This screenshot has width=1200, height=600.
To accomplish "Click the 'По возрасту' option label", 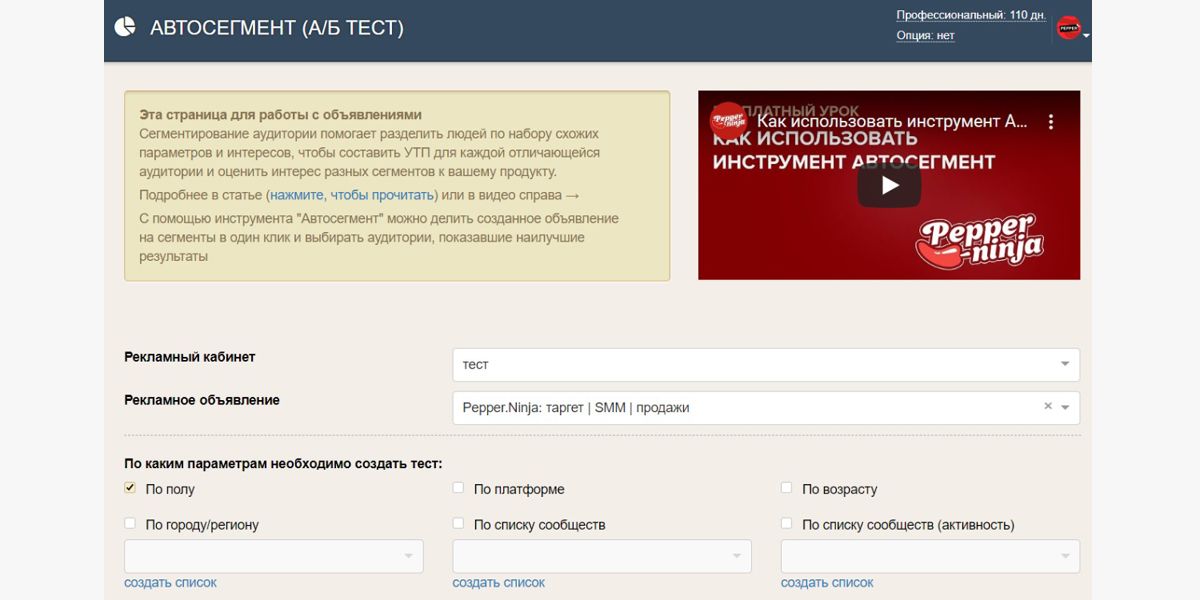I will coord(840,489).
